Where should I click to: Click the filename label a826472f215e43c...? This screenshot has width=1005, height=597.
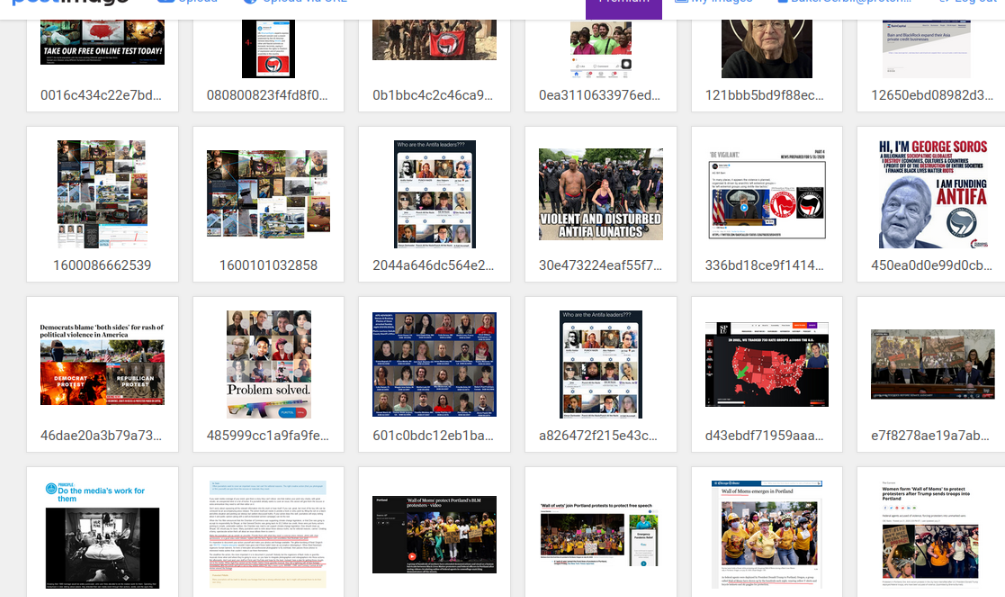pyautogui.click(x=600, y=435)
